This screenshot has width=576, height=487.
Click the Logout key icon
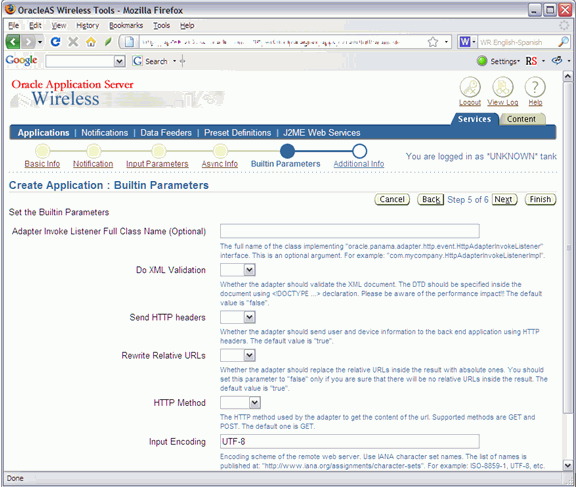[x=470, y=87]
